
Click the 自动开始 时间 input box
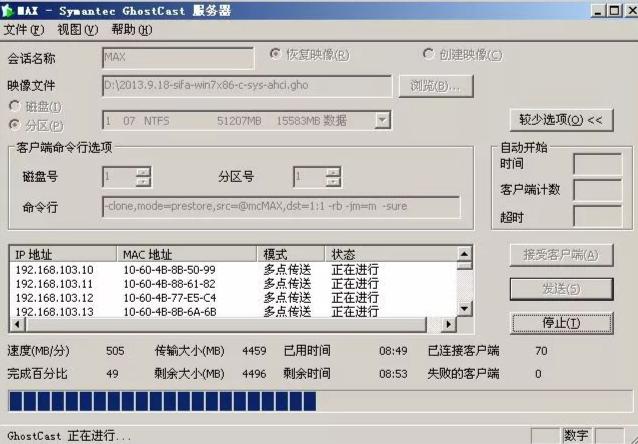point(597,164)
